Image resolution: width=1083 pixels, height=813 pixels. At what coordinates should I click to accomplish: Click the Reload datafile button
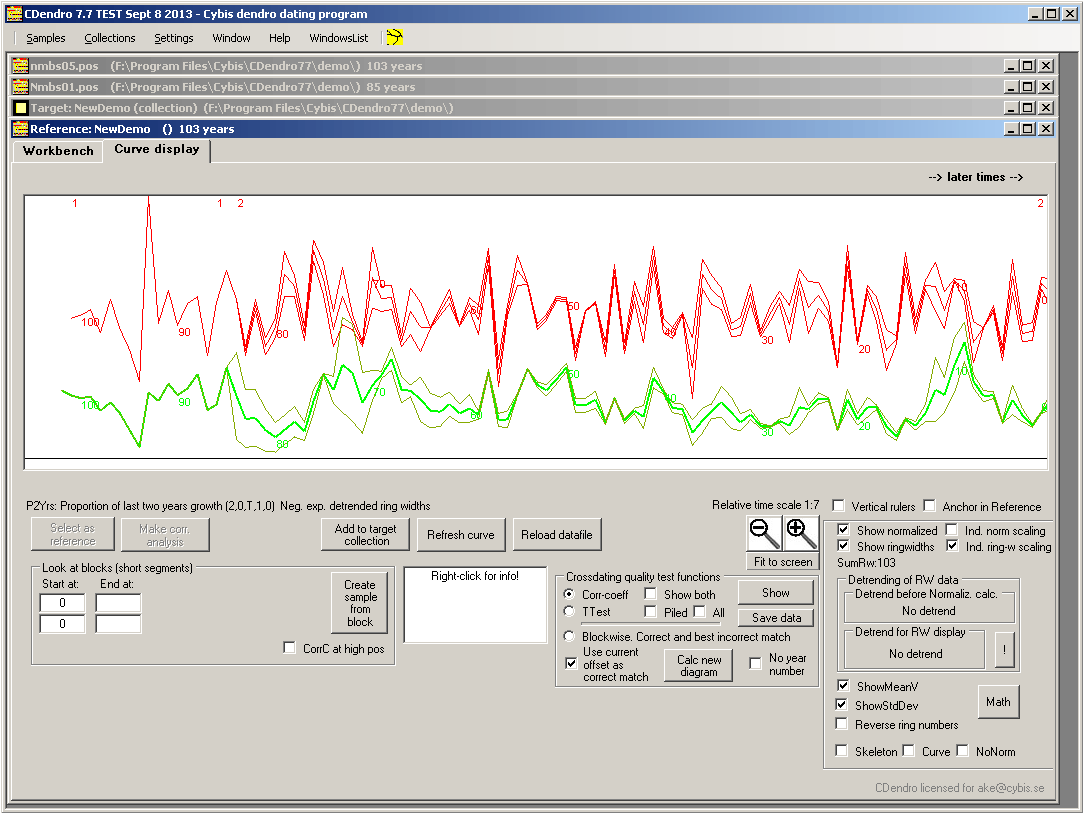[x=557, y=535]
